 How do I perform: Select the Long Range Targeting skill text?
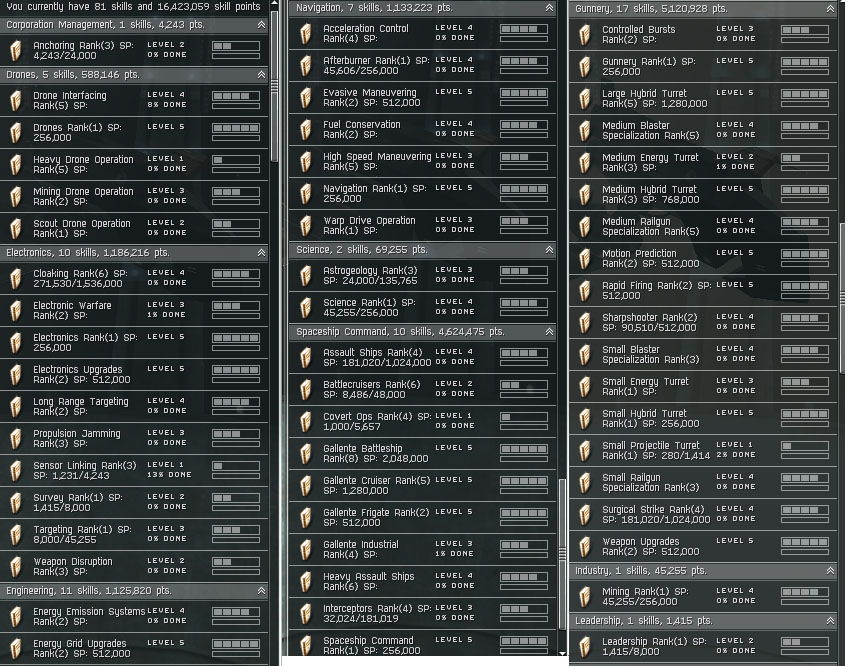click(81, 406)
